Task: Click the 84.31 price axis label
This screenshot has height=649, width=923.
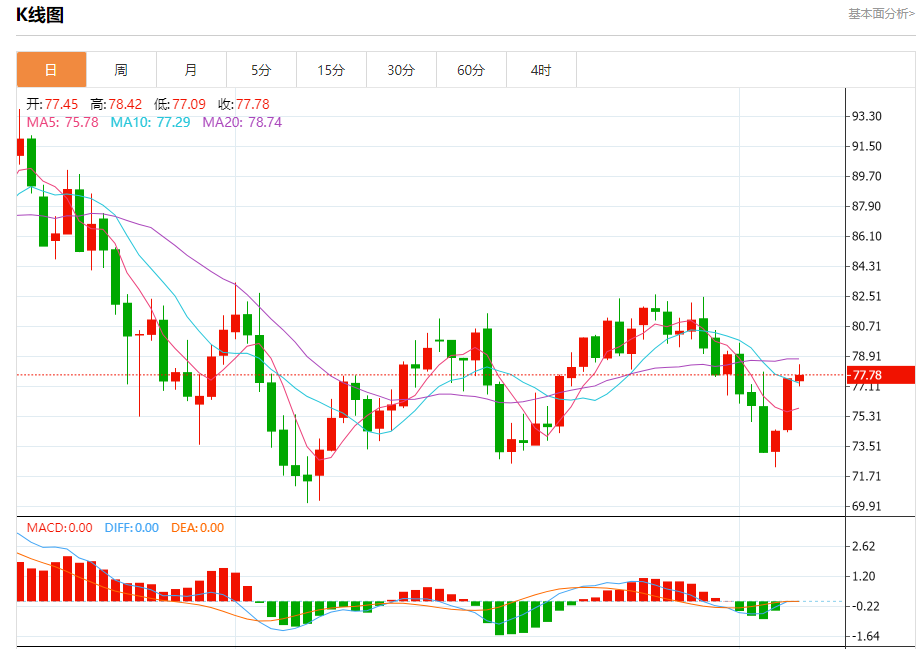Action: click(866, 266)
